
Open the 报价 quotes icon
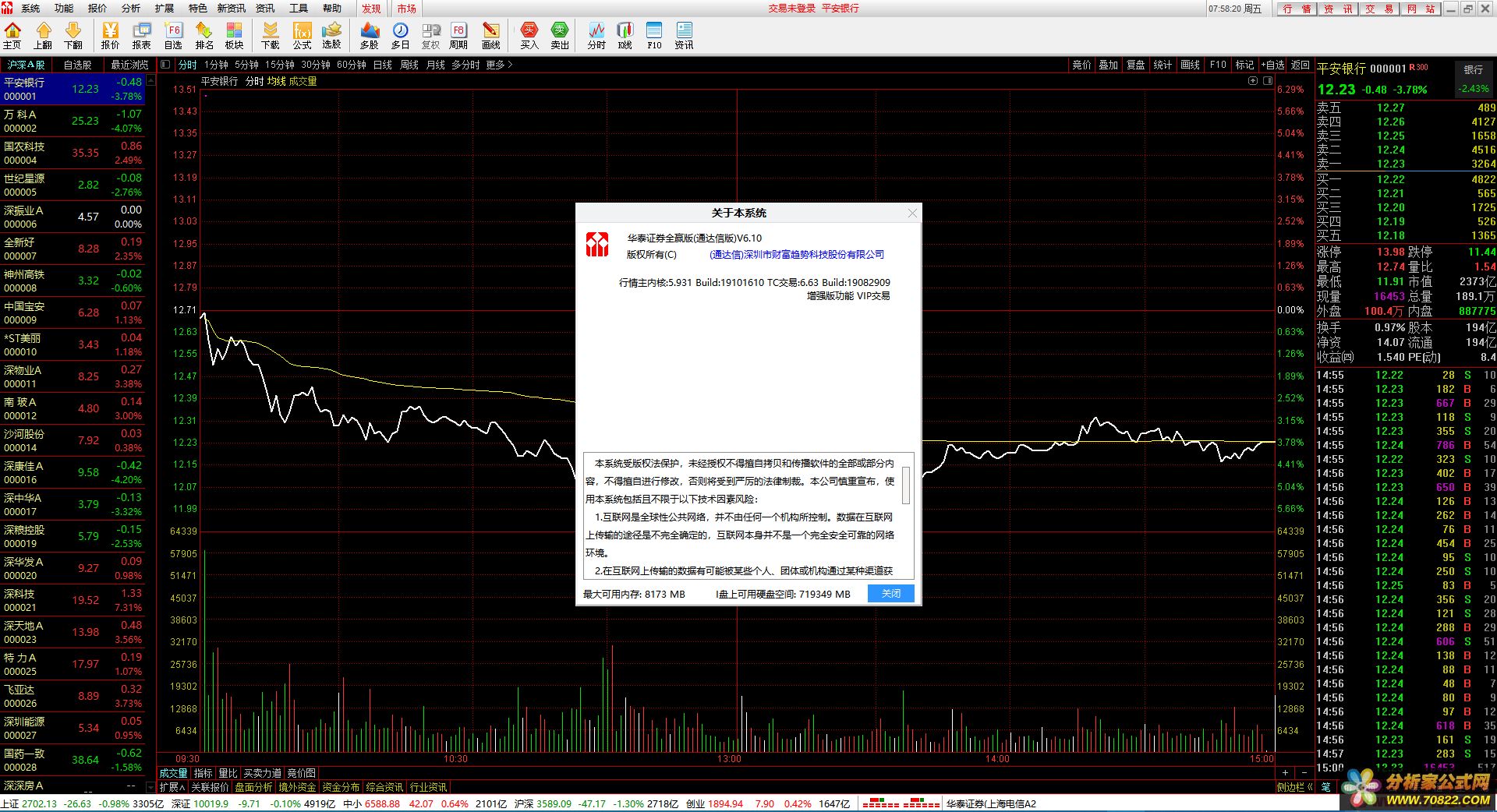tap(111, 36)
